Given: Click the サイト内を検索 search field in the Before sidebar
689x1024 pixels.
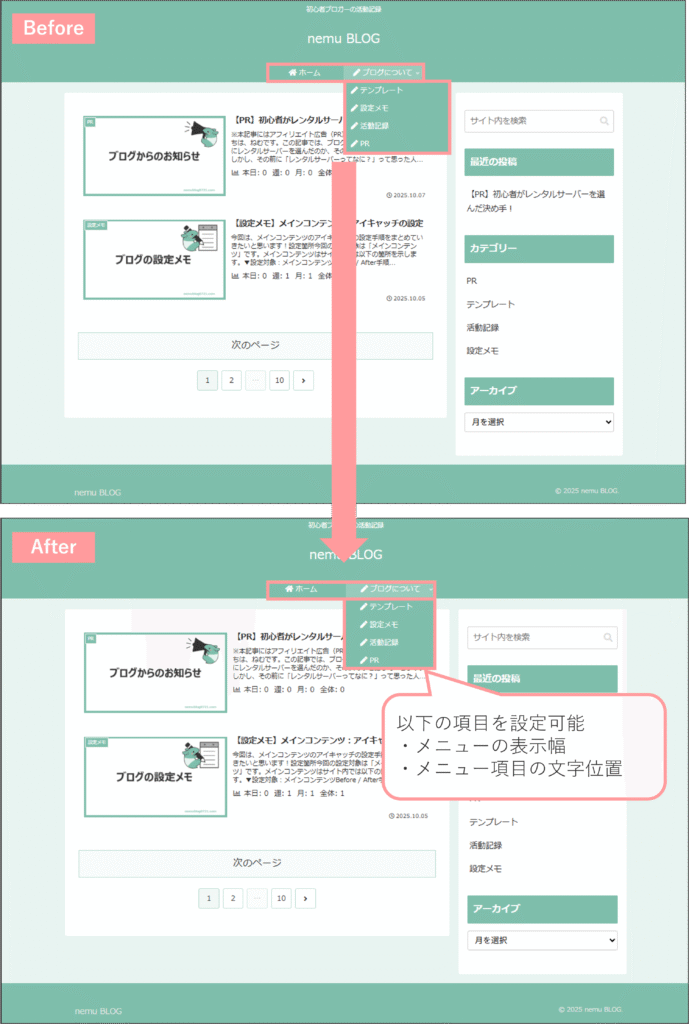Looking at the screenshot, I should tap(530, 121).
